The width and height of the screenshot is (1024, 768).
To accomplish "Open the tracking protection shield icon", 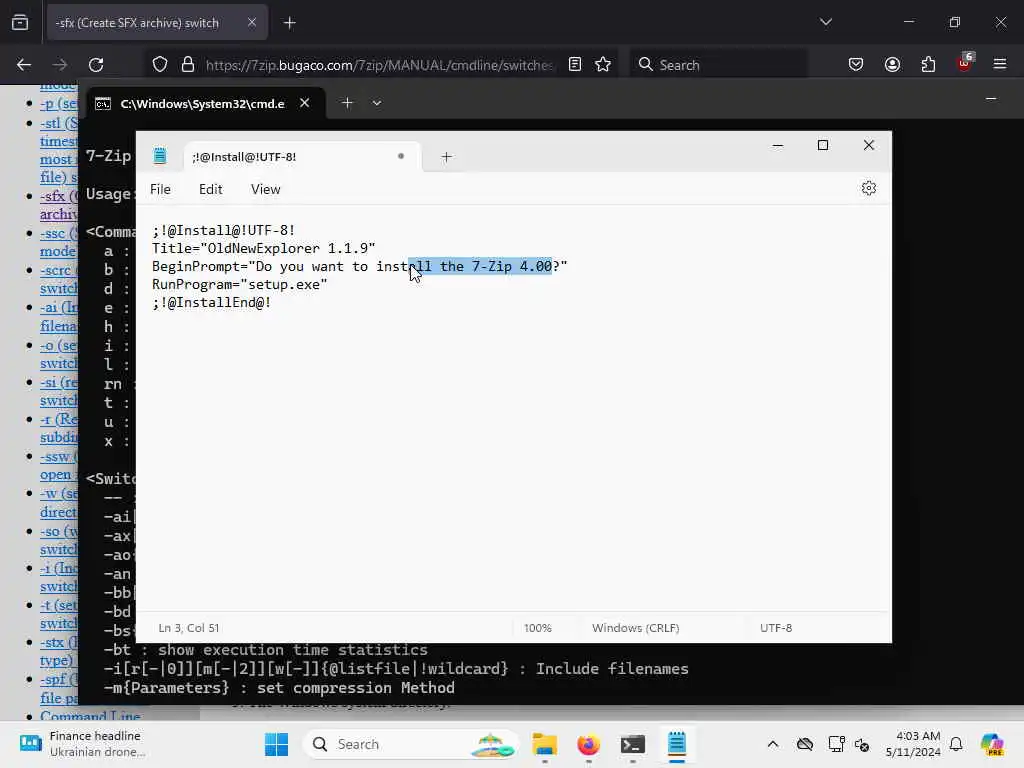I will 160,65.
